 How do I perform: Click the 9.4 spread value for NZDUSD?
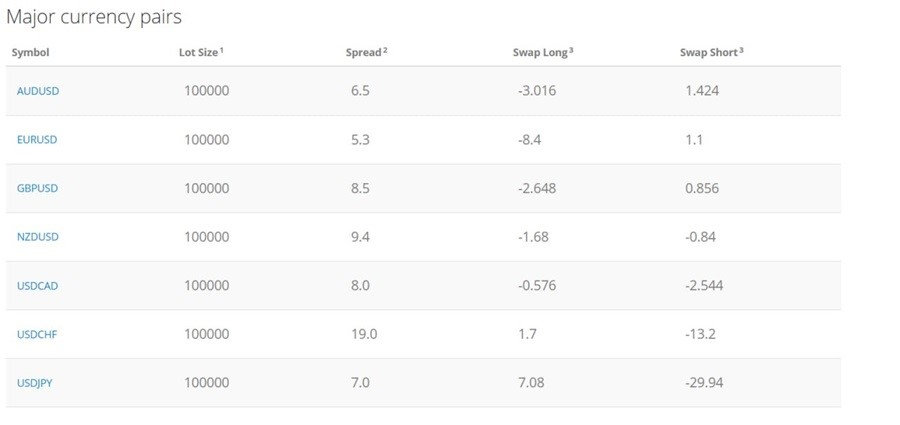[360, 237]
